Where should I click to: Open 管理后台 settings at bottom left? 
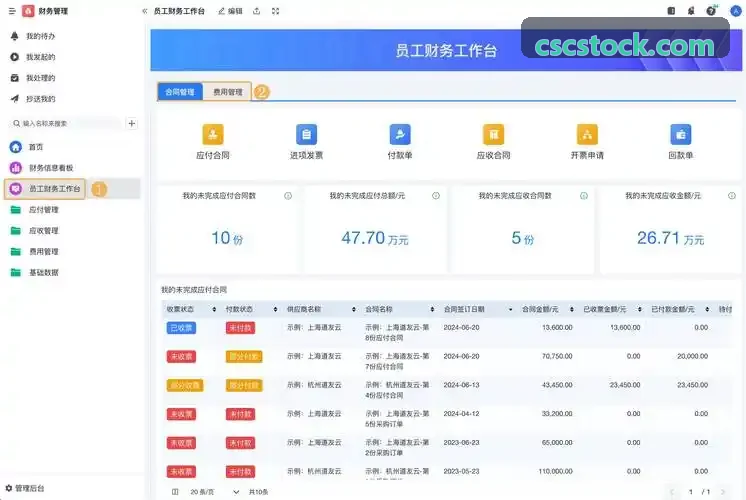coord(25,488)
